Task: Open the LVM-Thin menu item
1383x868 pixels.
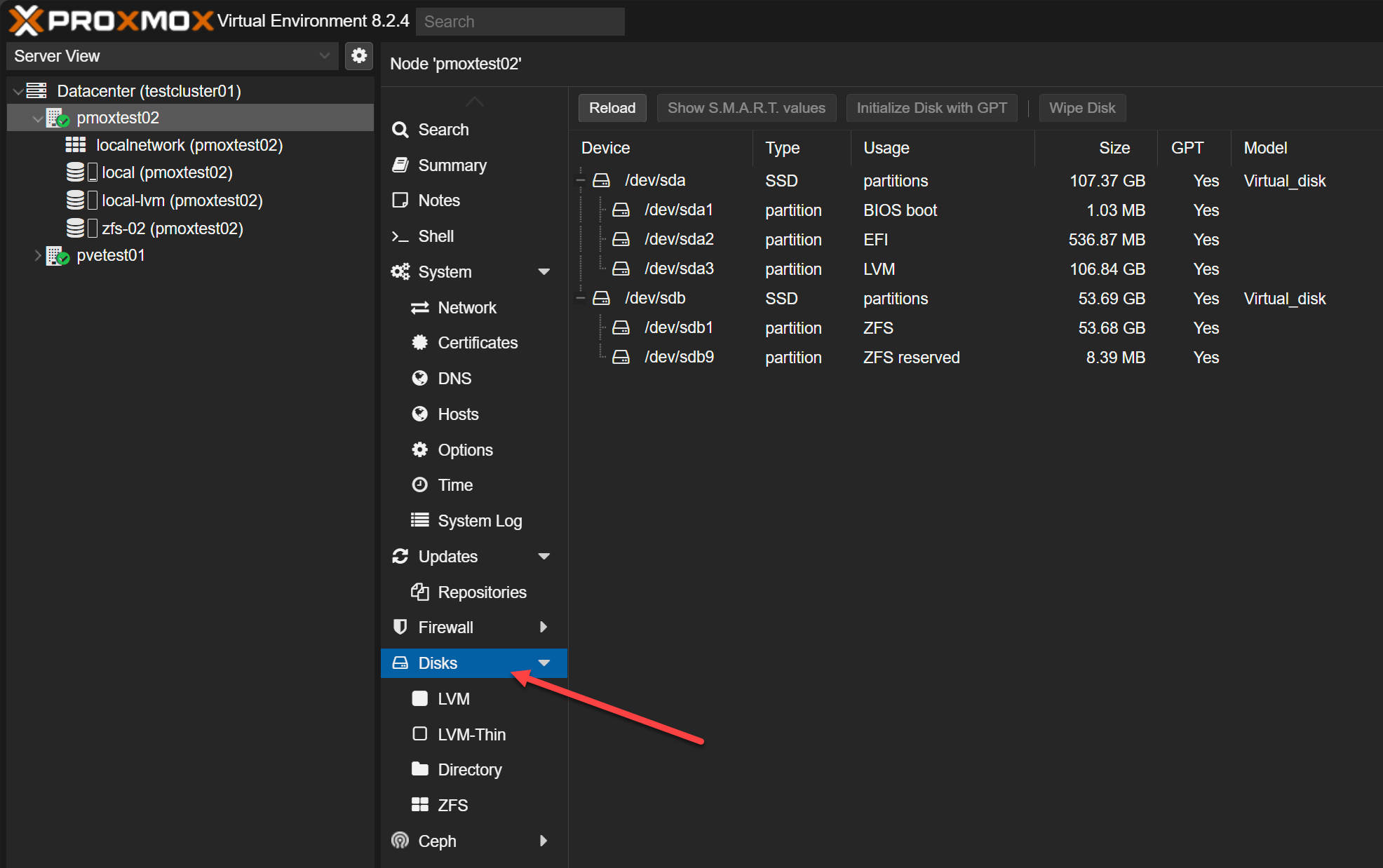Action: pos(471,734)
